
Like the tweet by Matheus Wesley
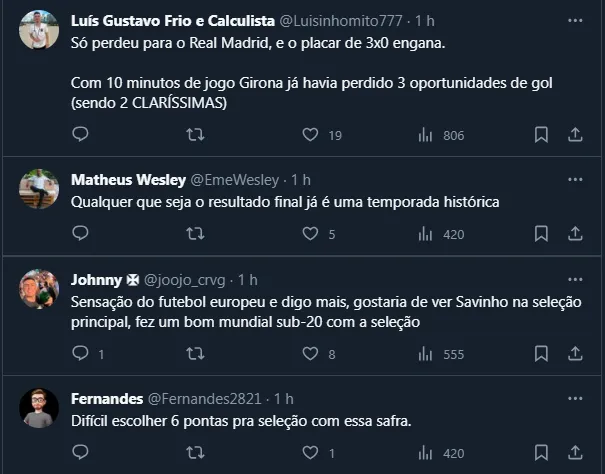[310, 234]
